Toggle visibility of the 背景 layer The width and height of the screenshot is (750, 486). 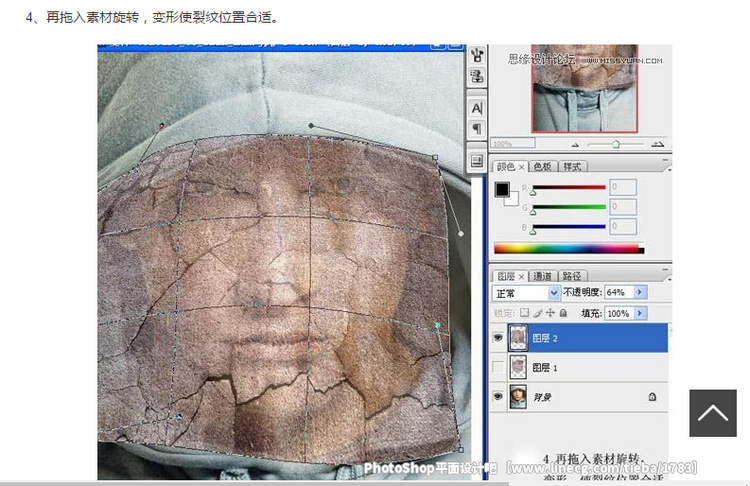coord(498,397)
